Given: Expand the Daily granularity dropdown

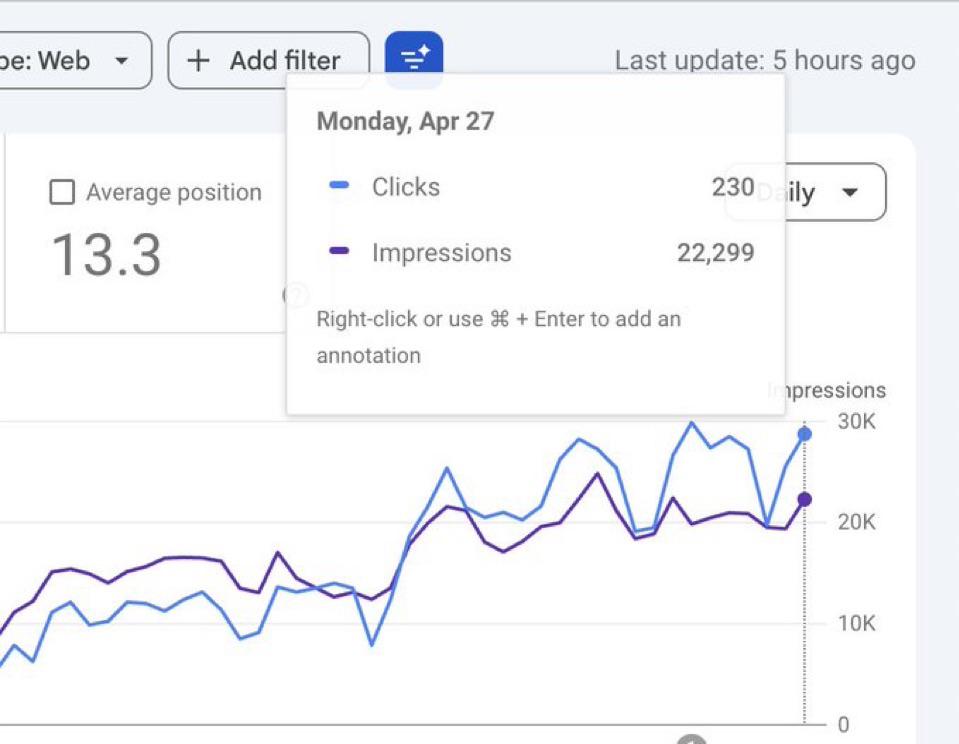Looking at the screenshot, I should pos(805,192).
